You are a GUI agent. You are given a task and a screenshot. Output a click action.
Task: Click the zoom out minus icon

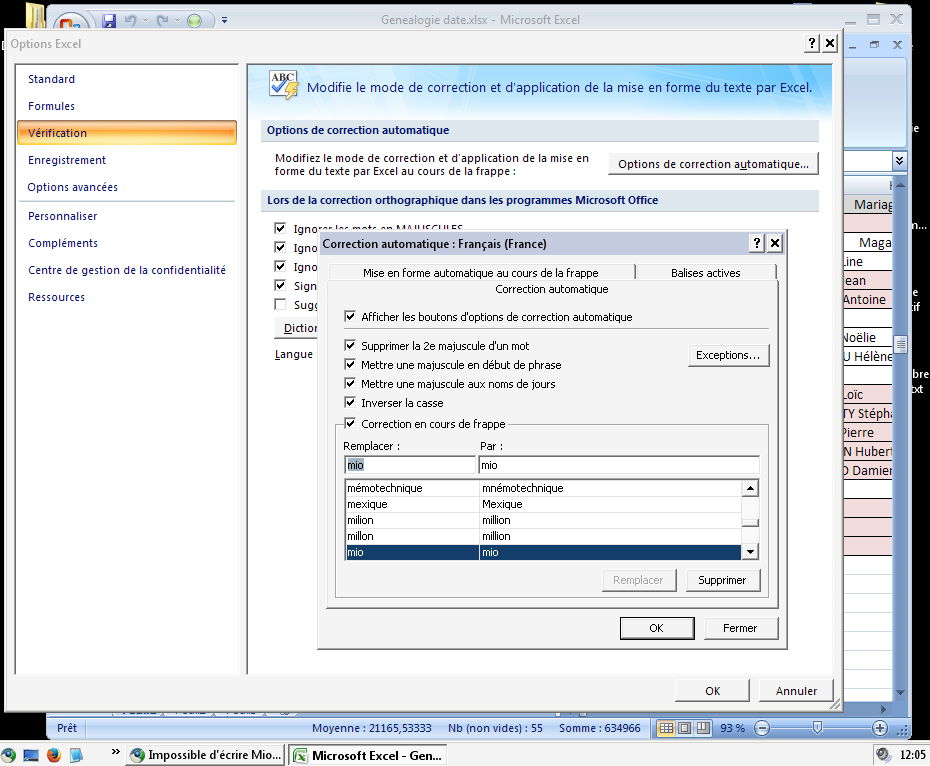pyautogui.click(x=762, y=728)
